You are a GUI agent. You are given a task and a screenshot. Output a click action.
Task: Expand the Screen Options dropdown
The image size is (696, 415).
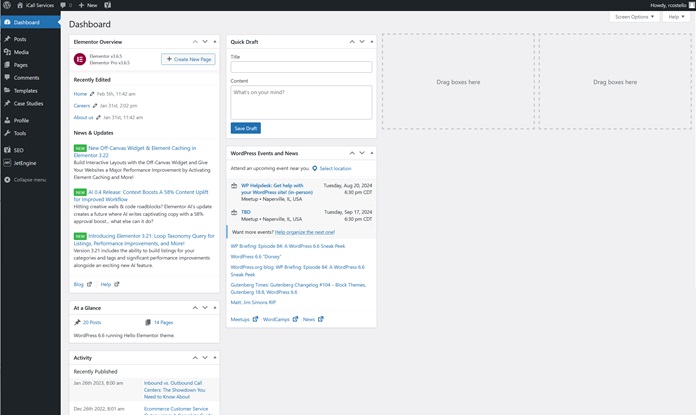634,17
